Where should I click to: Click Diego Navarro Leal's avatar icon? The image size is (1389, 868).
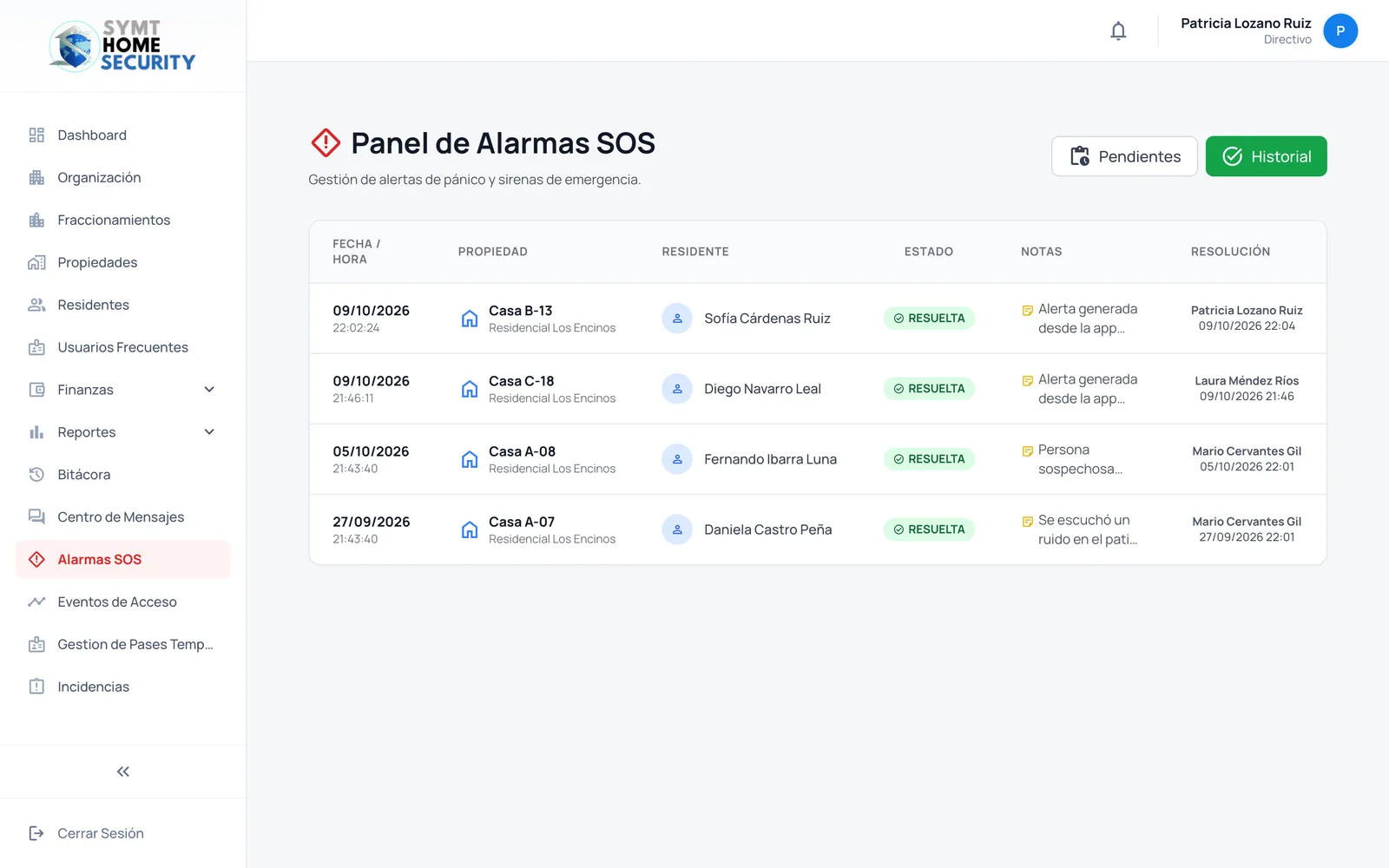click(x=677, y=389)
